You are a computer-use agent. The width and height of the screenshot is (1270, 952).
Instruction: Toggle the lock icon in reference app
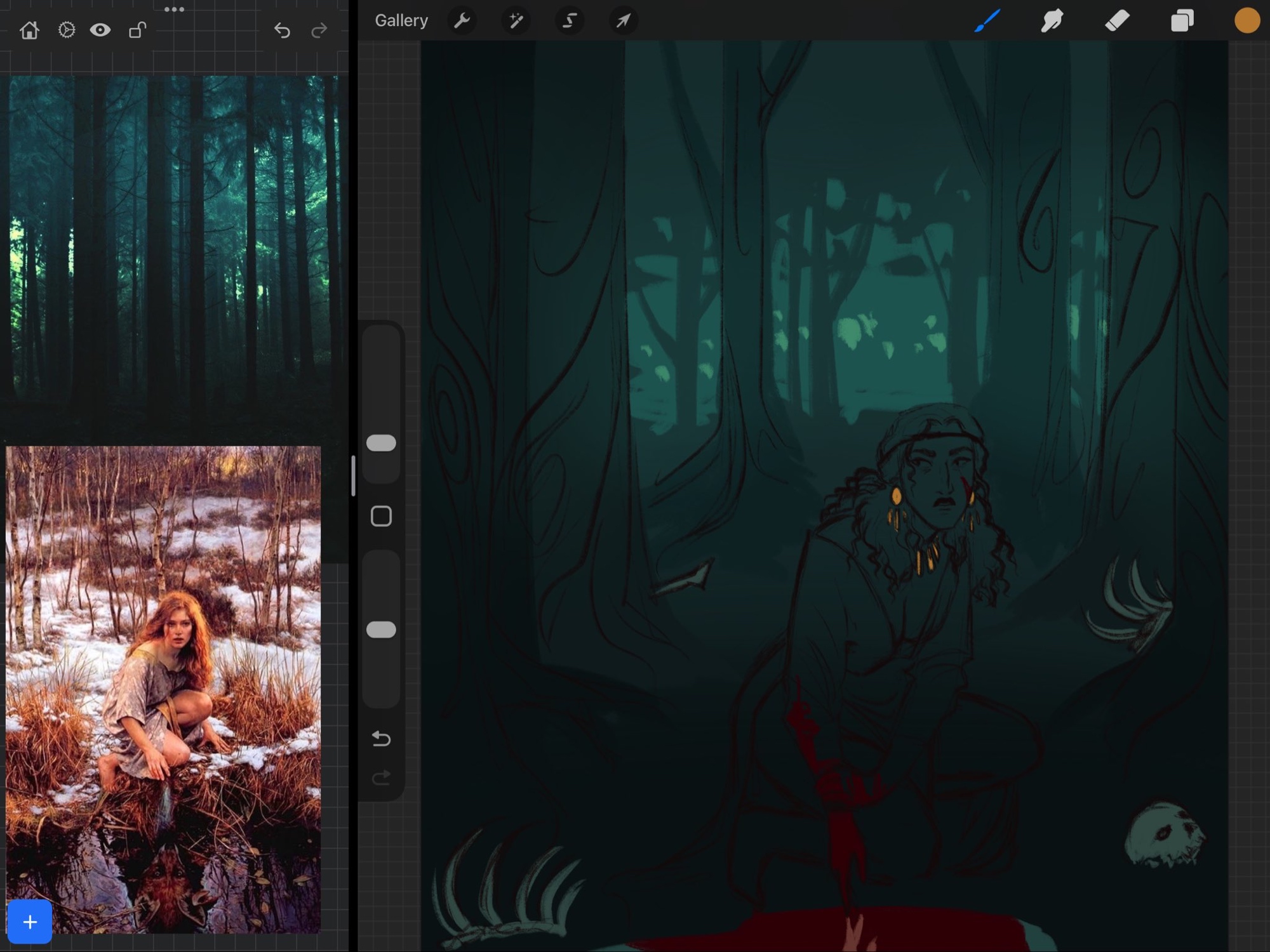(137, 30)
